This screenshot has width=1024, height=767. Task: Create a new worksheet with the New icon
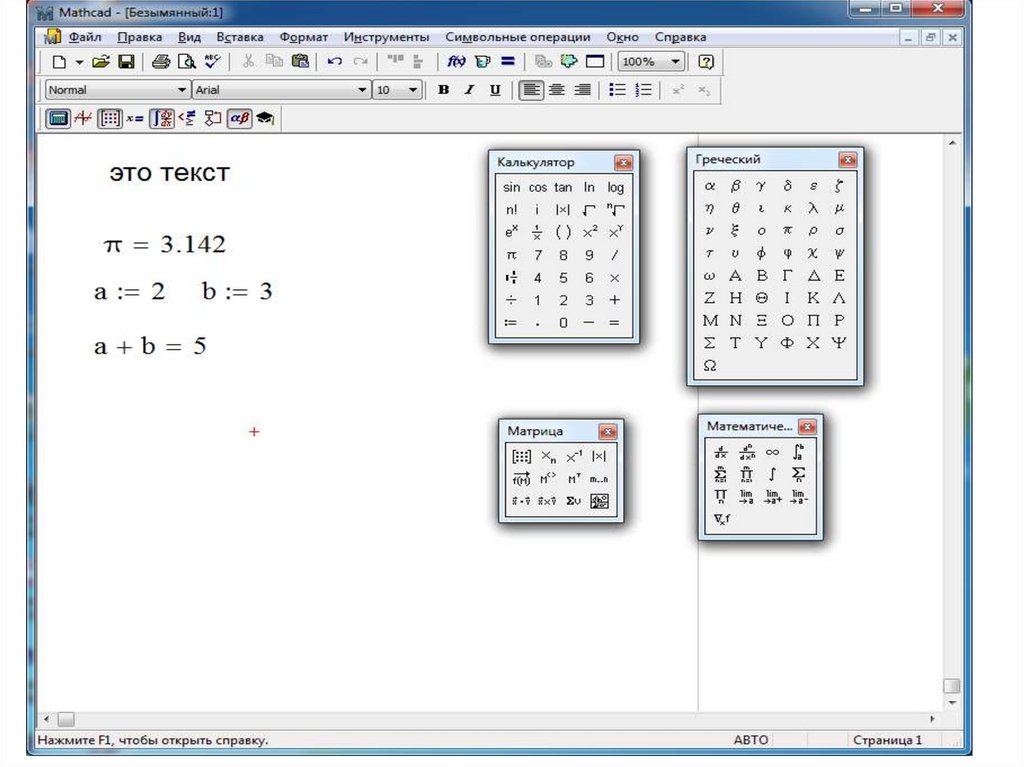point(59,62)
